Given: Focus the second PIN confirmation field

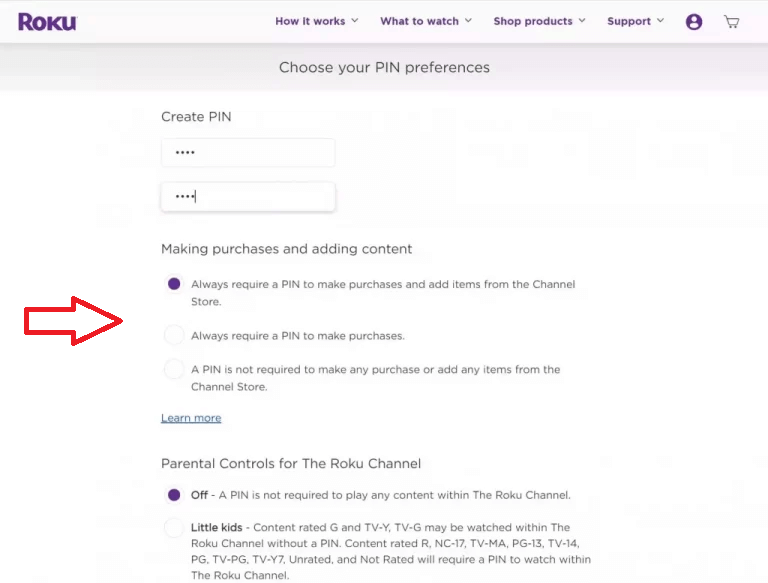Looking at the screenshot, I should [x=248, y=197].
